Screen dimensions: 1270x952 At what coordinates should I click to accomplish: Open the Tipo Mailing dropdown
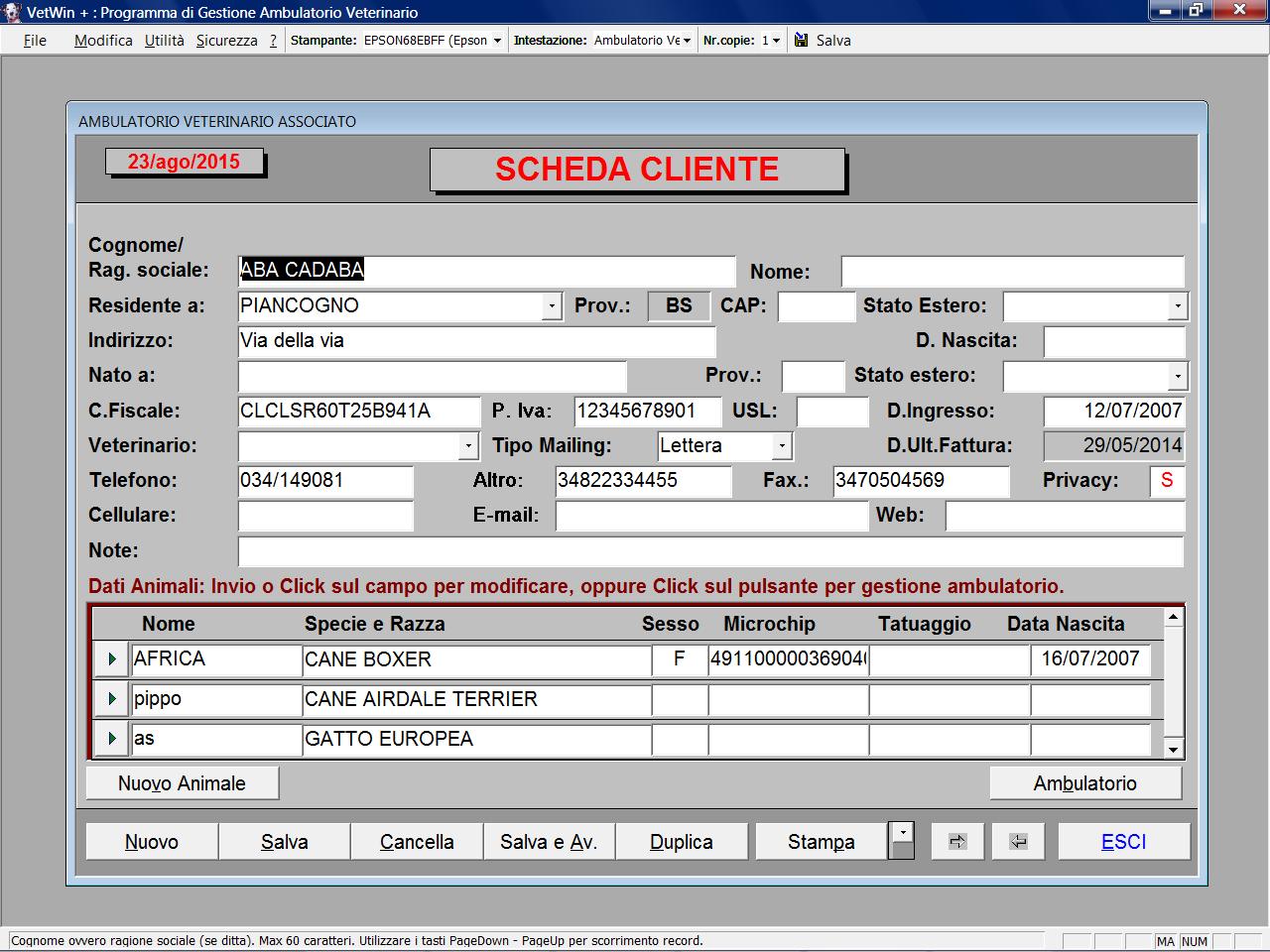(x=782, y=446)
